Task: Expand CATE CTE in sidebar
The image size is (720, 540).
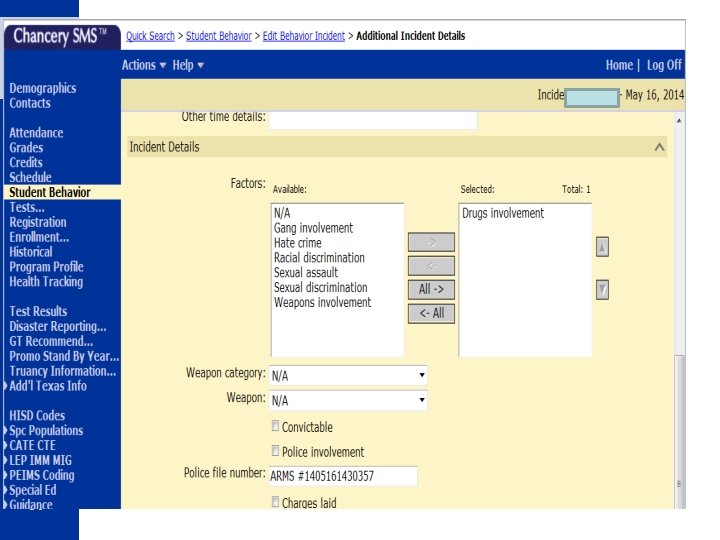Action: [32, 445]
